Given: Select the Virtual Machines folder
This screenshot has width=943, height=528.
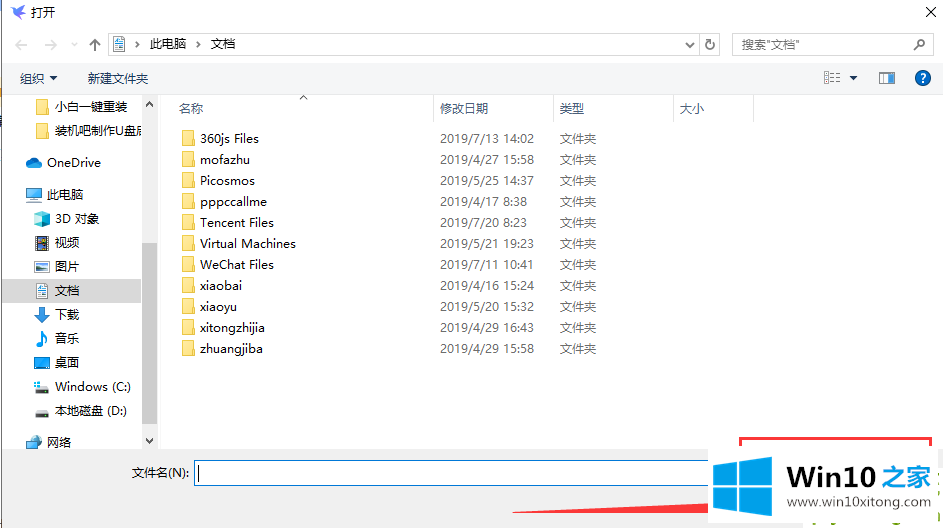Looking at the screenshot, I should click(x=247, y=244).
